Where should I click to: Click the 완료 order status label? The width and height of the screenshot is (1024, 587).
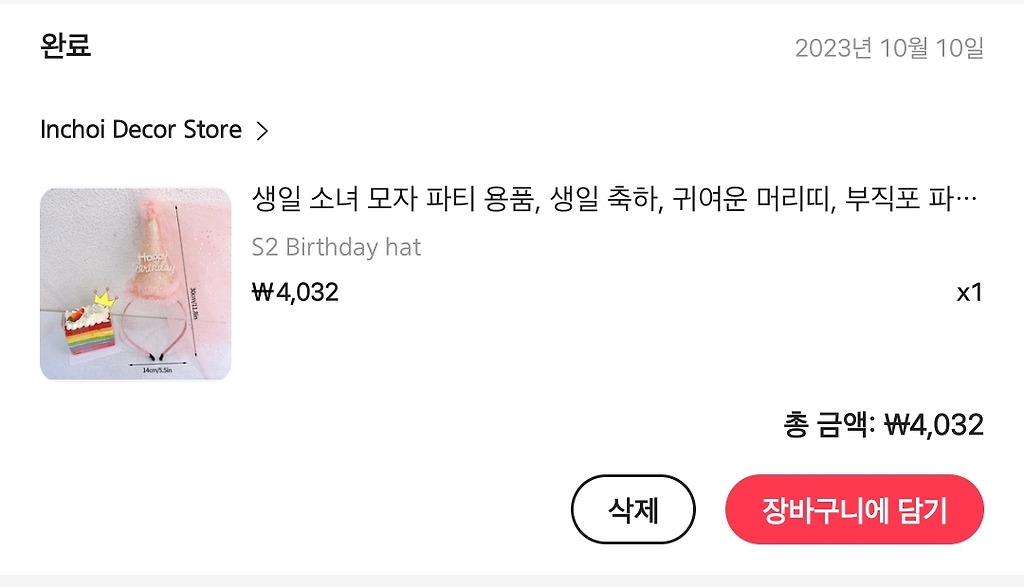(x=65, y=46)
